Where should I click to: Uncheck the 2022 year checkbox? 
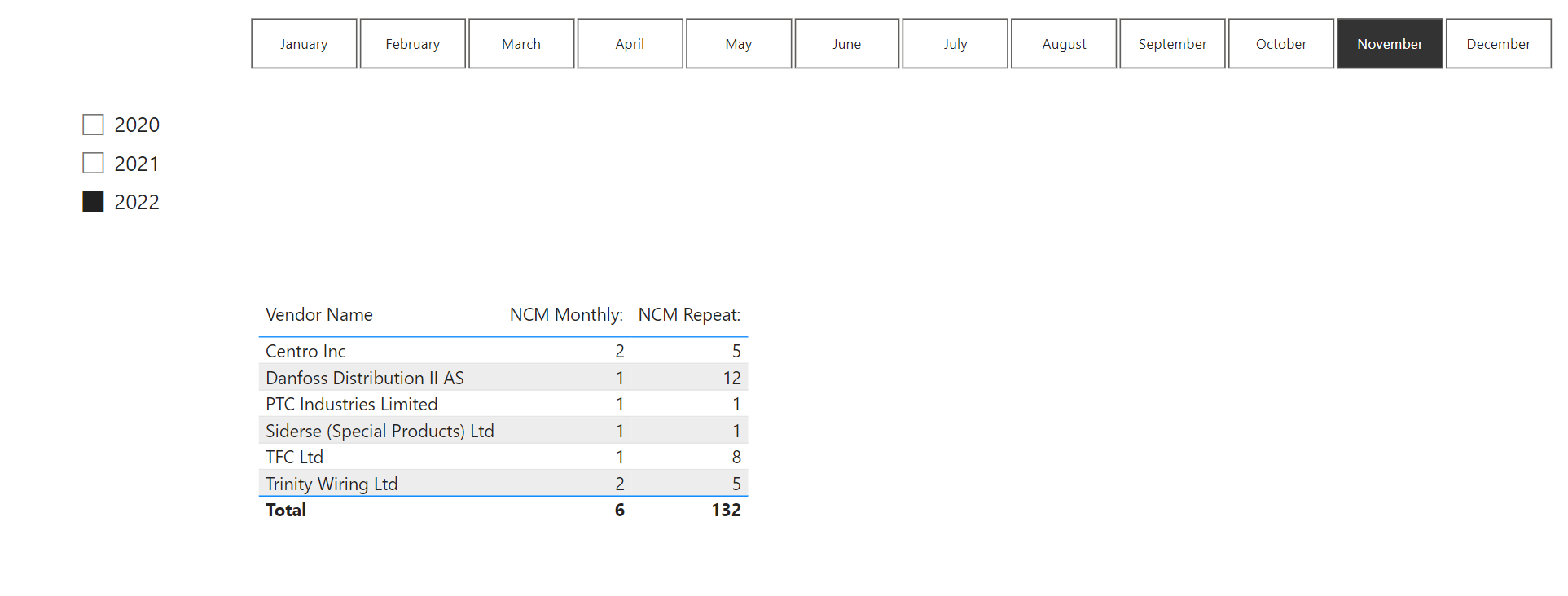(93, 201)
